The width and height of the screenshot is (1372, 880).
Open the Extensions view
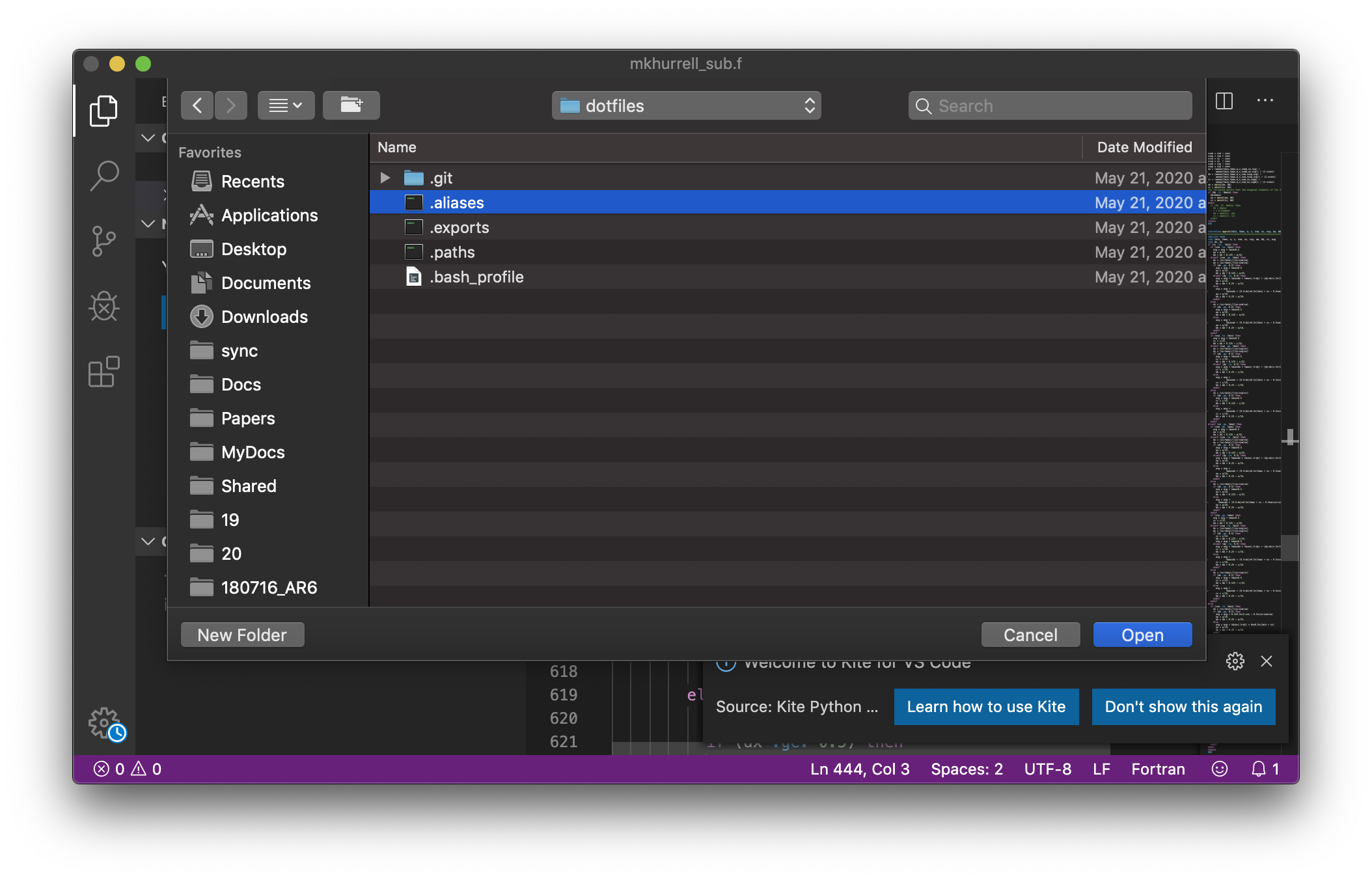103,372
